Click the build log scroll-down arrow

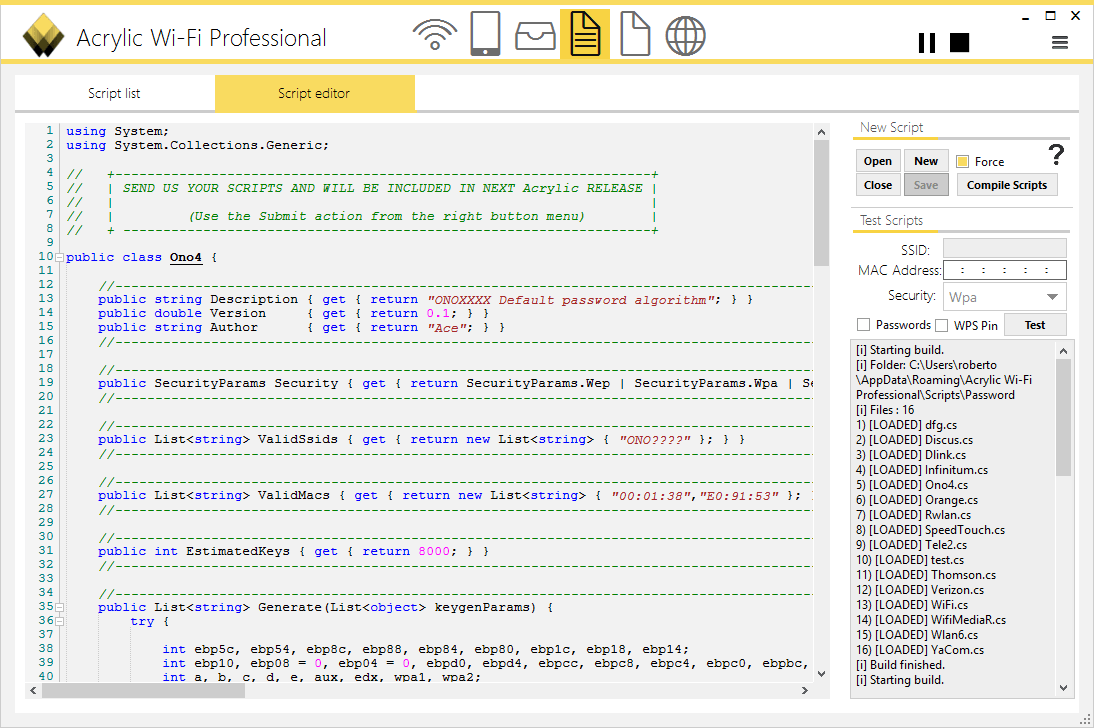[1063, 688]
